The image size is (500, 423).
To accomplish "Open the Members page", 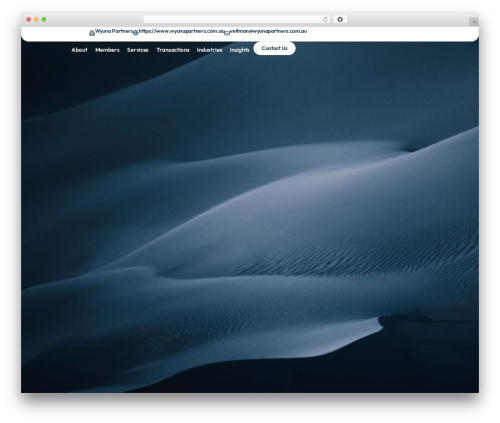I will click(107, 50).
